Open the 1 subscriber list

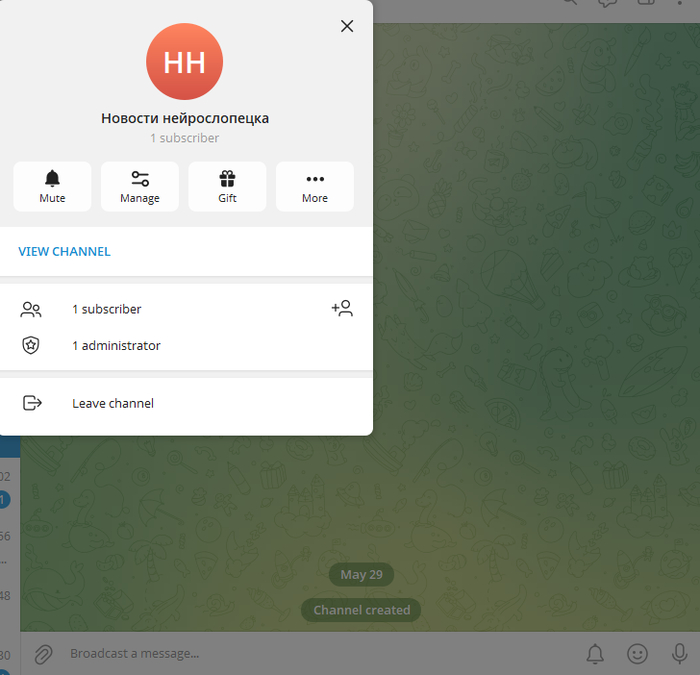pyautogui.click(x=186, y=309)
